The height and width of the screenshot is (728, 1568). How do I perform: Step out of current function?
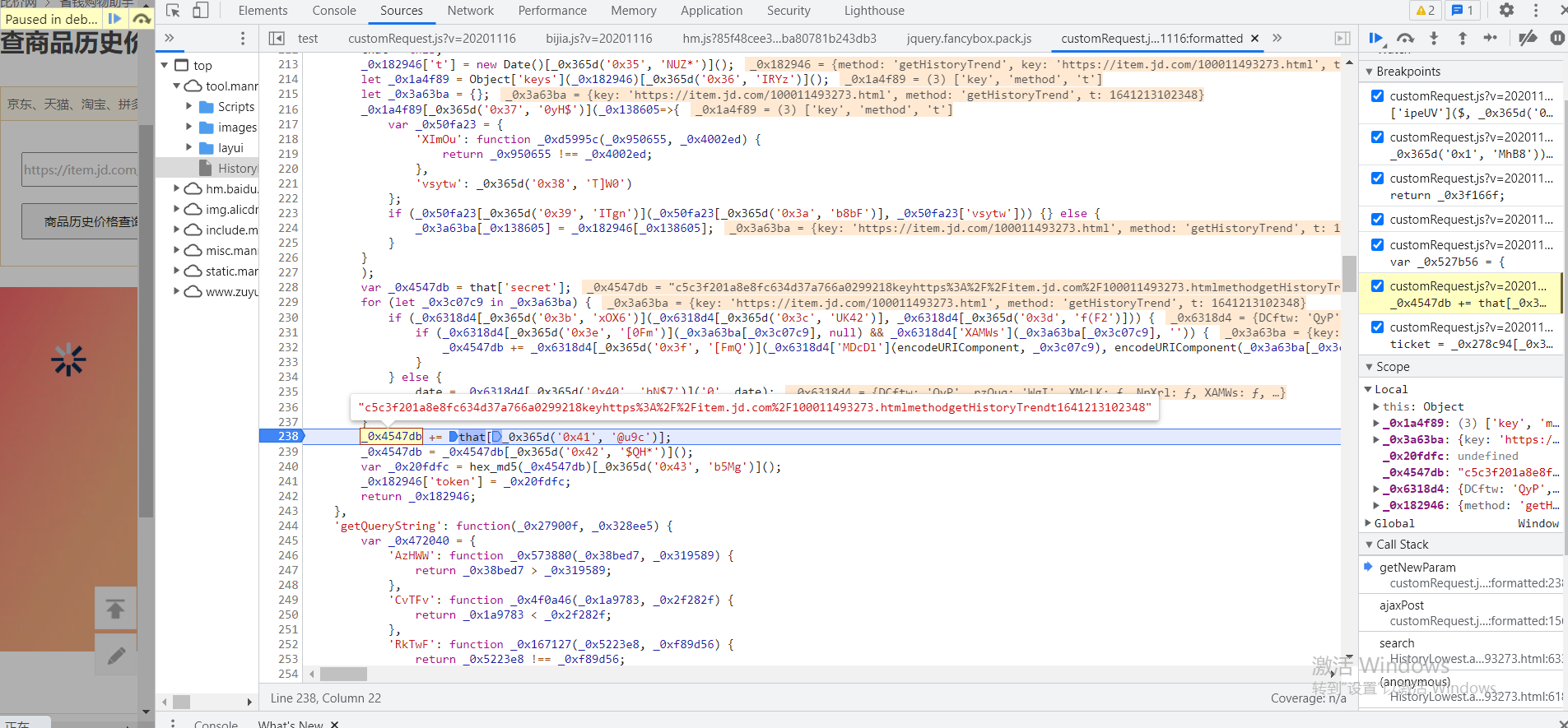1463,38
